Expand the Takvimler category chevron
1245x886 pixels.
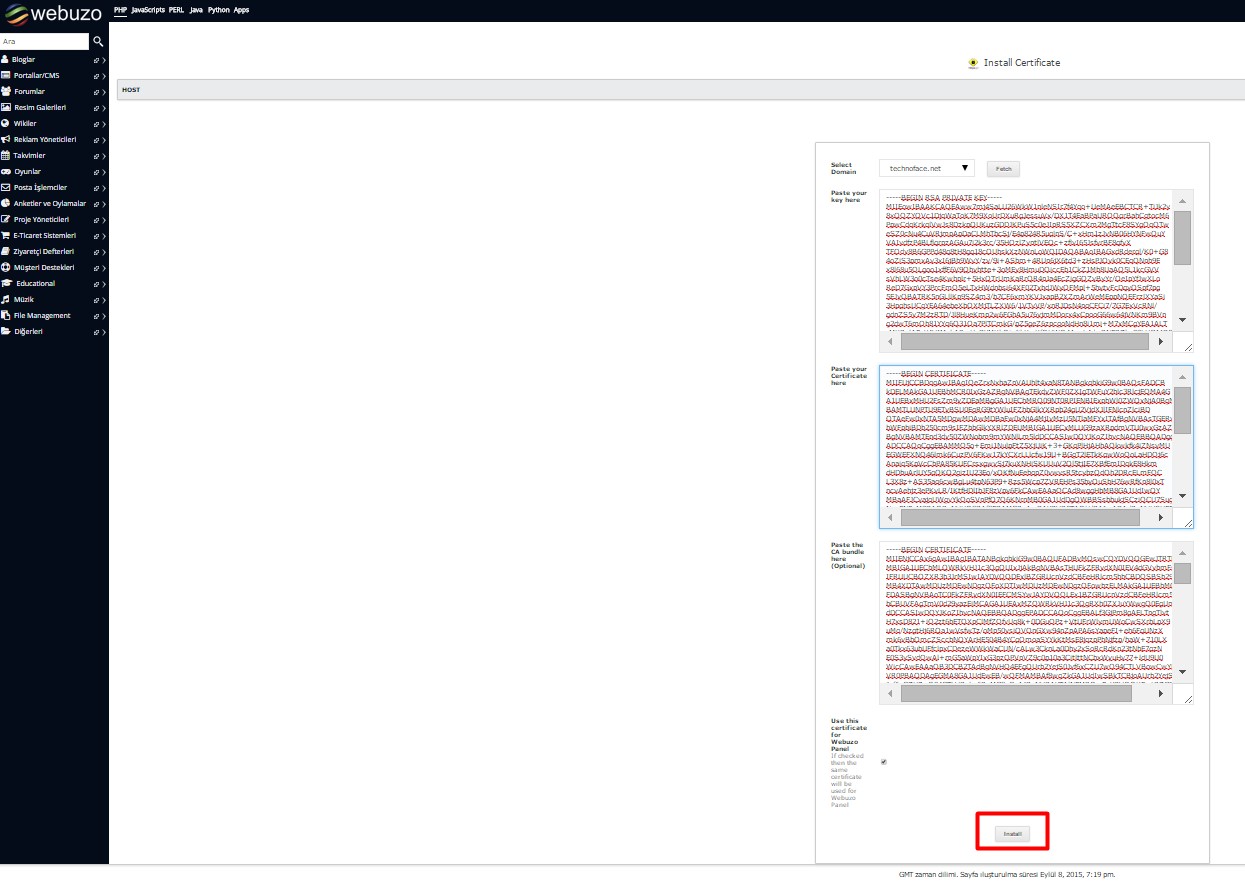click(104, 156)
